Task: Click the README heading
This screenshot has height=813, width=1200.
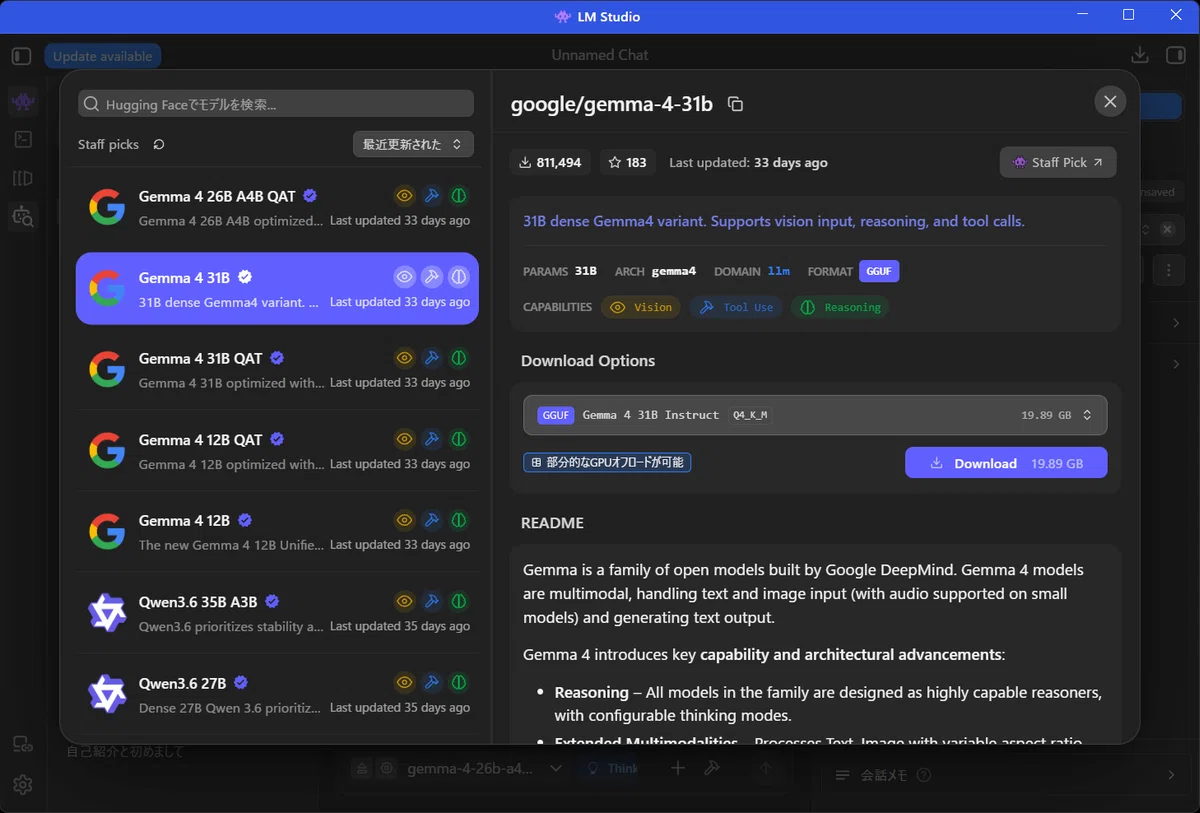Action: [x=552, y=523]
